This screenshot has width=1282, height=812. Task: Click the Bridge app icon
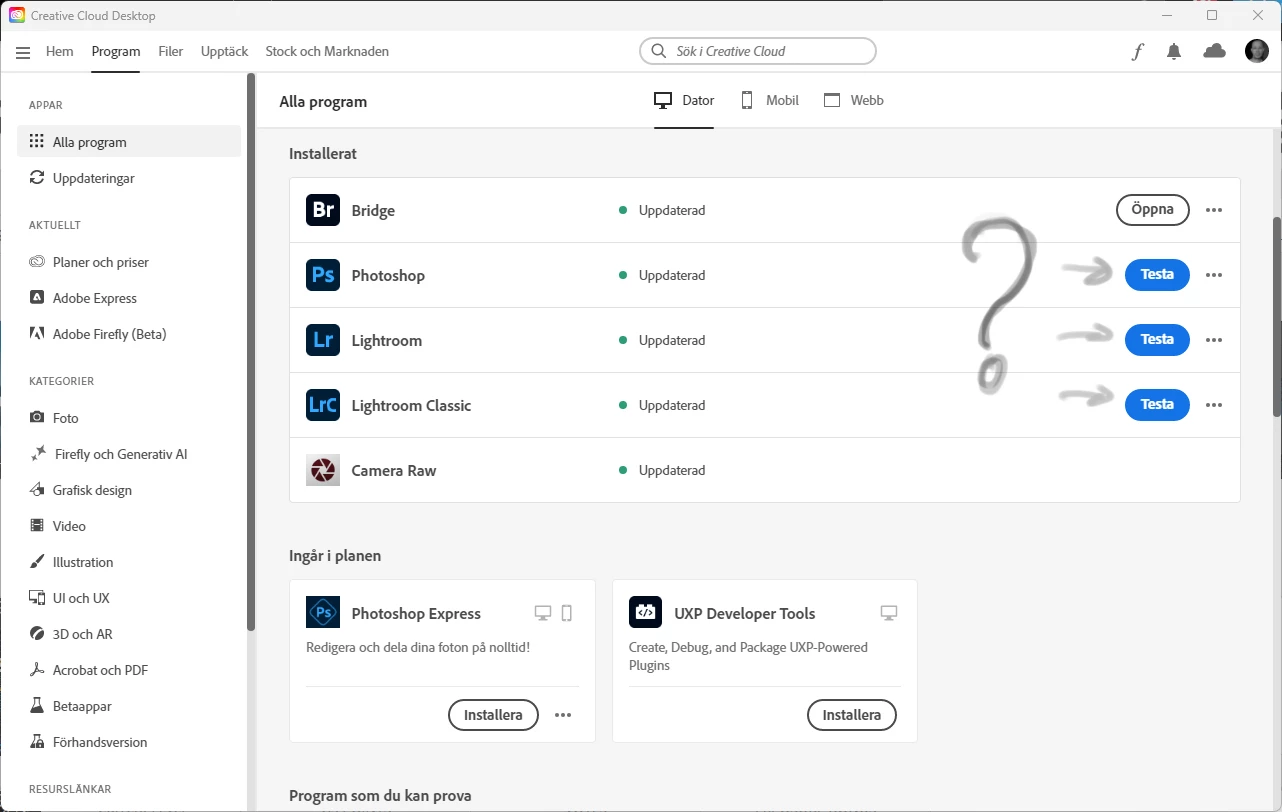coord(323,210)
